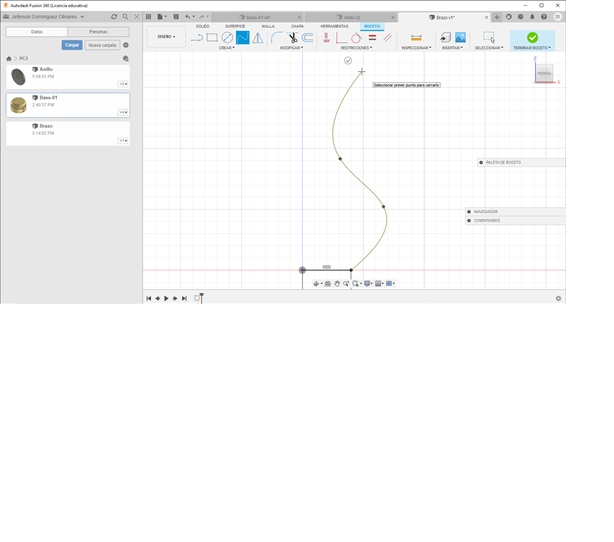Close the data panel
This screenshot has width=614, height=542.
pyautogui.click(x=137, y=17)
